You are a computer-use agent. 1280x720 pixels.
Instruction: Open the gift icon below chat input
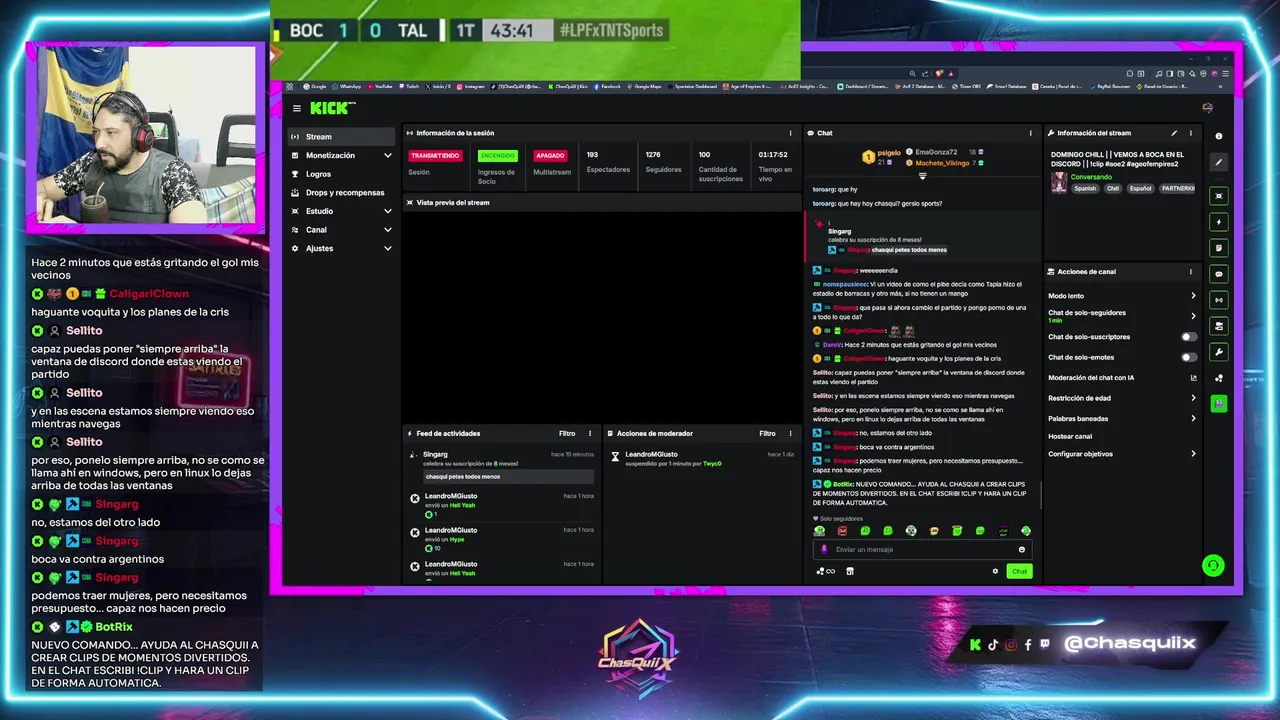850,571
